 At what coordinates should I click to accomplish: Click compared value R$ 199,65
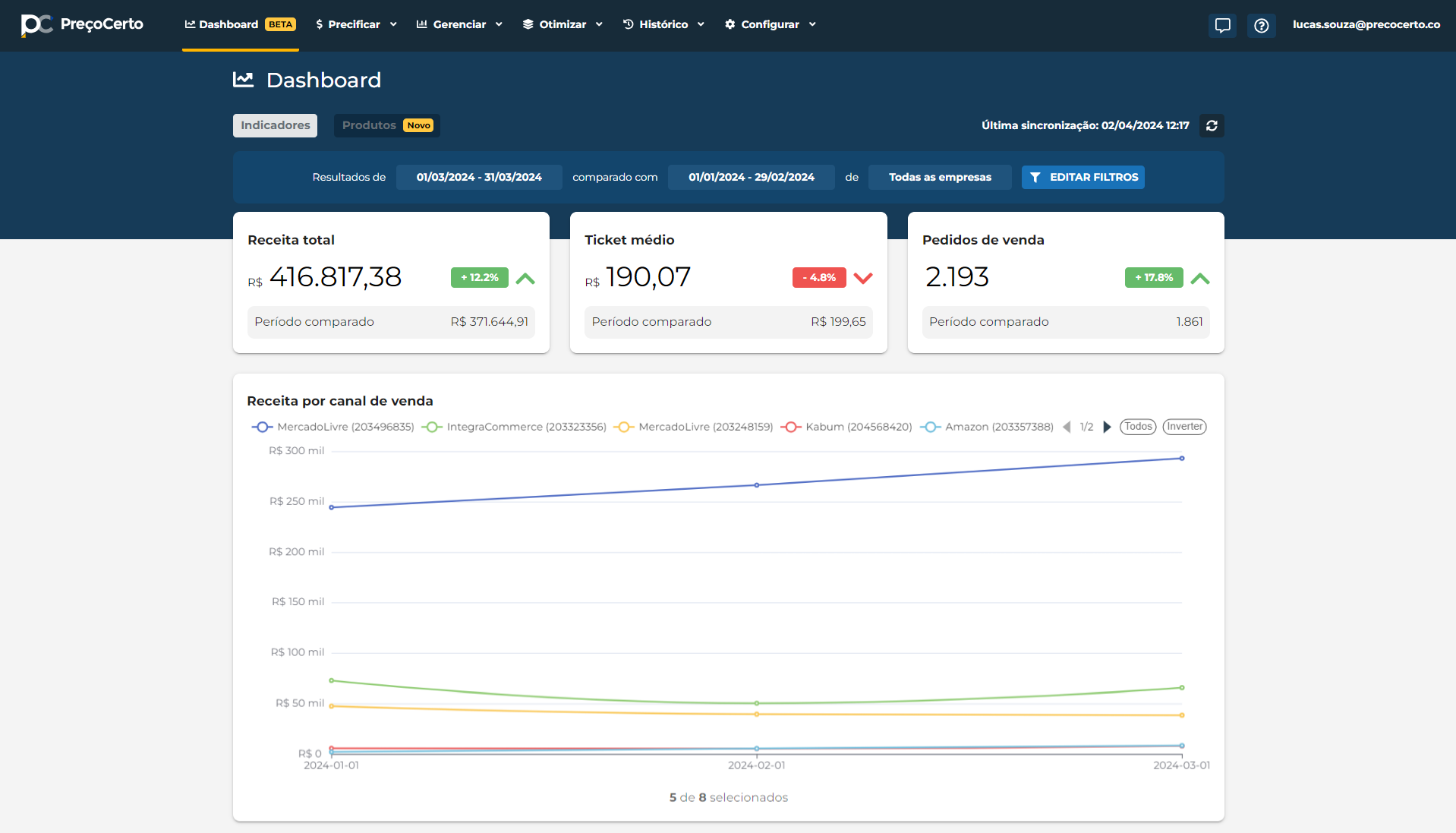pos(838,322)
